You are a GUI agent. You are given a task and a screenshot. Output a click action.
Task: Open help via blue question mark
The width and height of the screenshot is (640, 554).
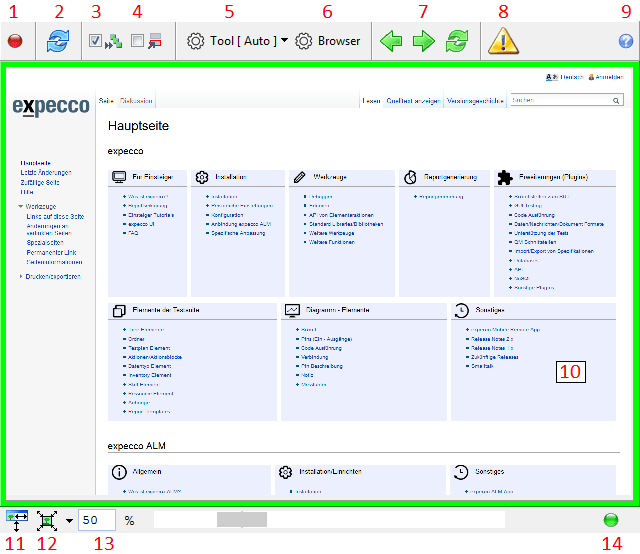click(x=625, y=42)
